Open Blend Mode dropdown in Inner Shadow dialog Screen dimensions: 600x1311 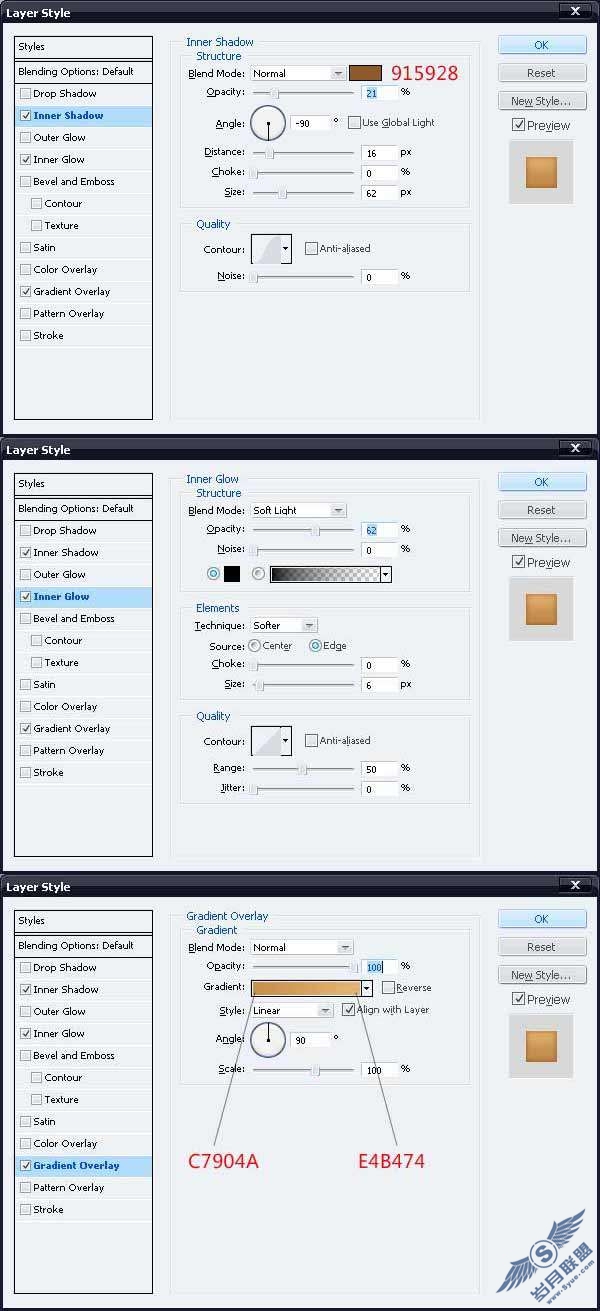point(297,73)
